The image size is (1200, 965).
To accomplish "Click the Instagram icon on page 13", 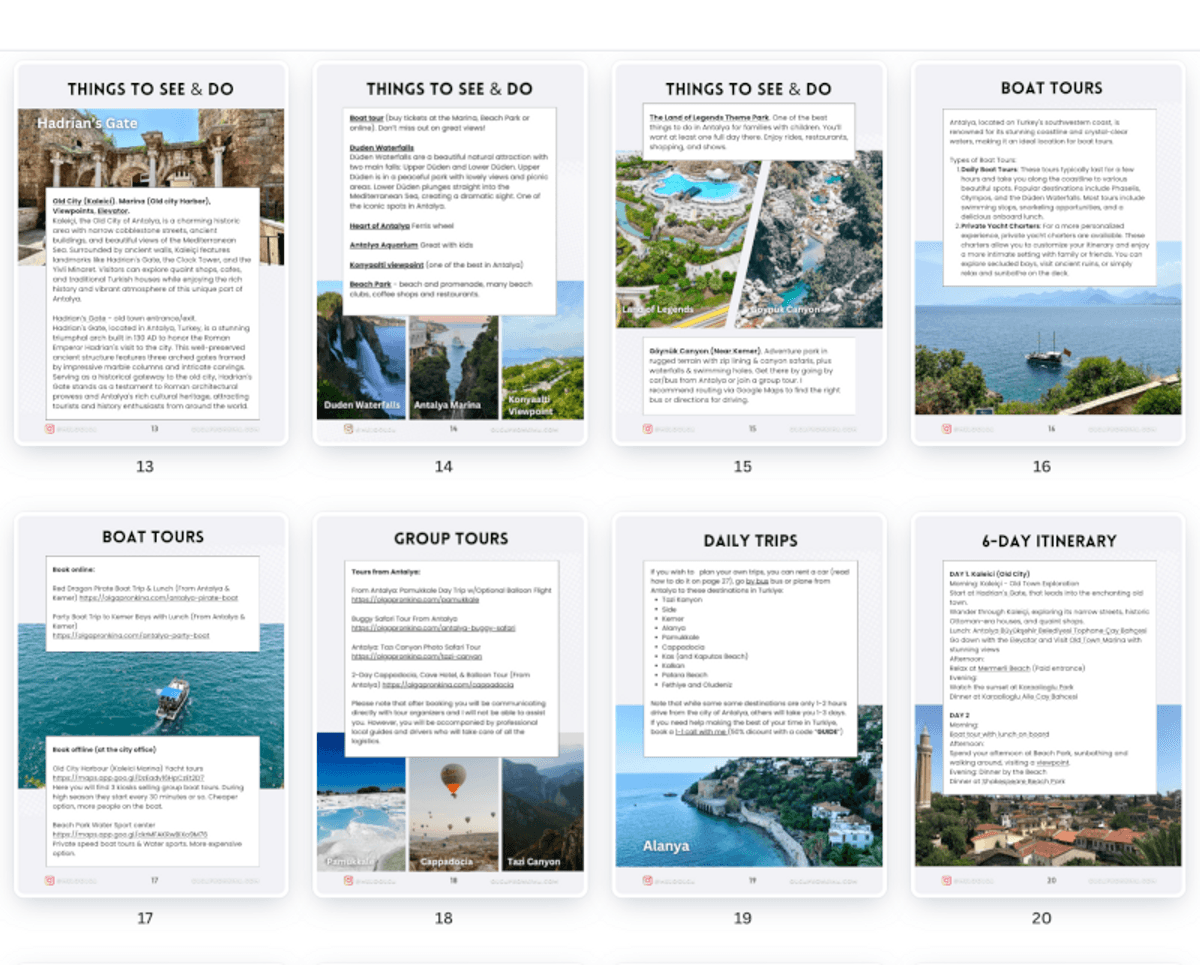I will pyautogui.click(x=50, y=429).
